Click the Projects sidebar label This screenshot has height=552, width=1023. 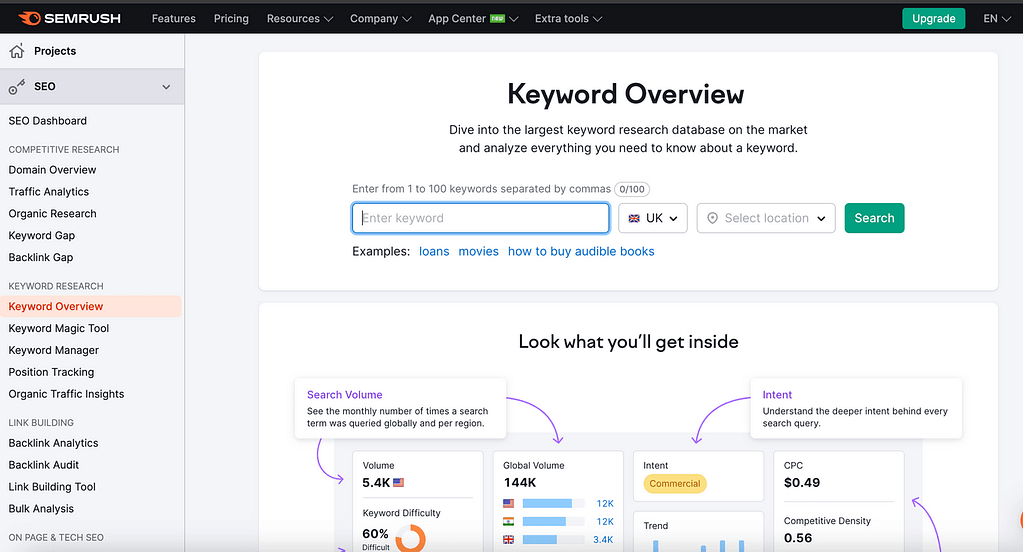click(x=55, y=51)
